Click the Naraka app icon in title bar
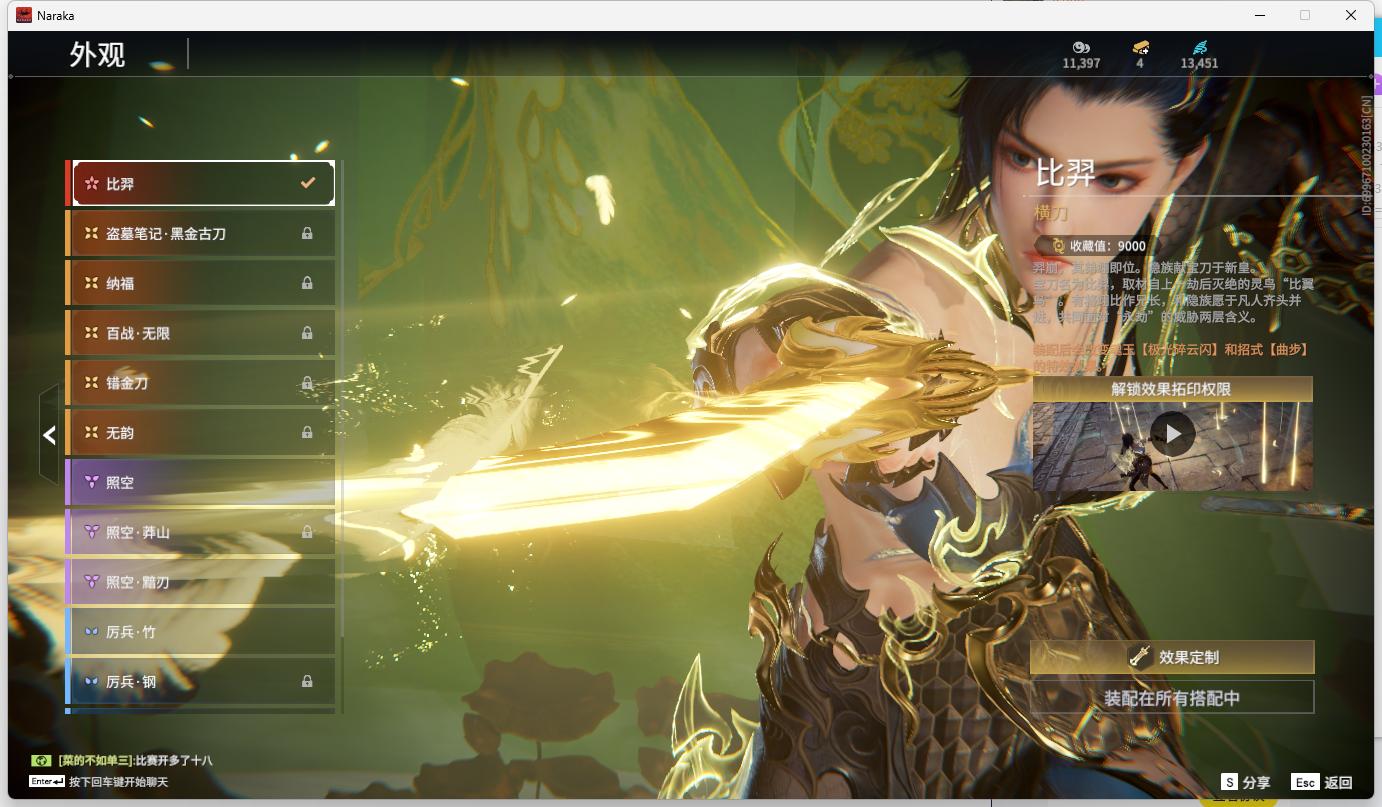Image resolution: width=1382 pixels, height=807 pixels. (x=23, y=15)
